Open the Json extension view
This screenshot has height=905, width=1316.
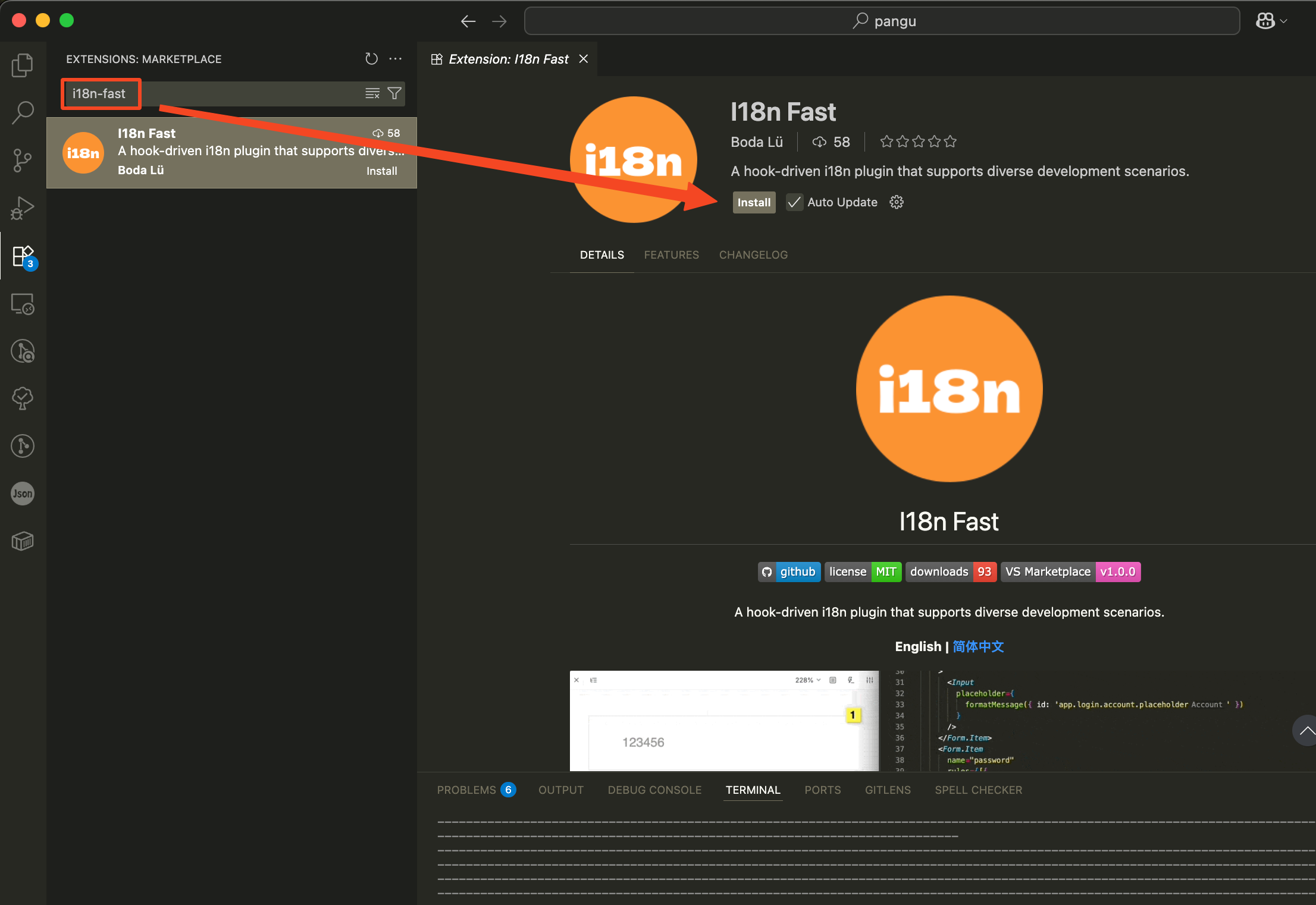click(23, 494)
